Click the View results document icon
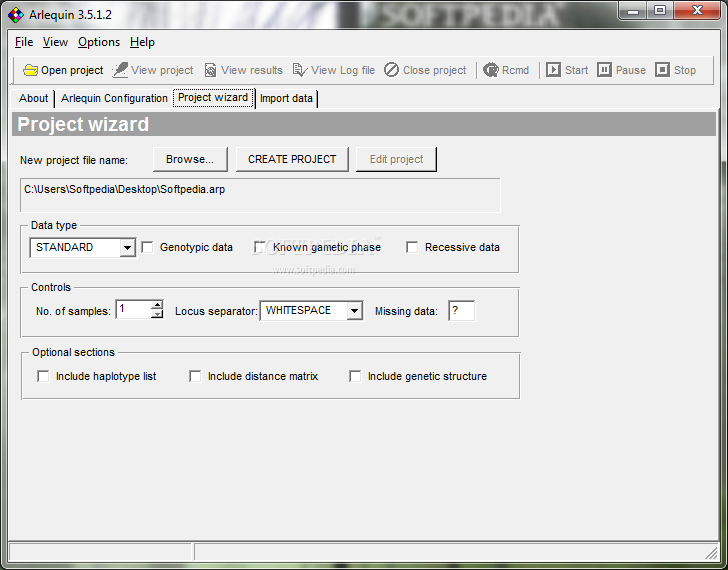 tap(210, 70)
